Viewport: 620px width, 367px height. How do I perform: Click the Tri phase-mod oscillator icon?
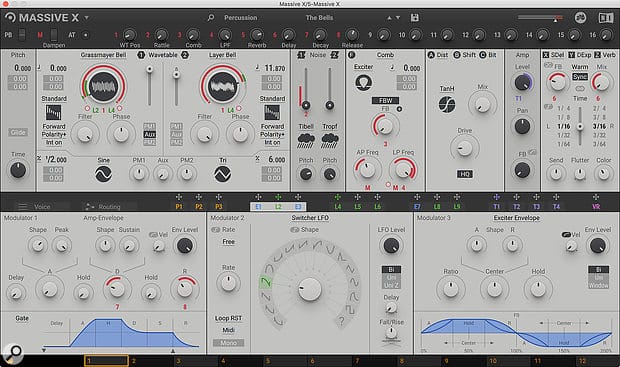pos(223,174)
